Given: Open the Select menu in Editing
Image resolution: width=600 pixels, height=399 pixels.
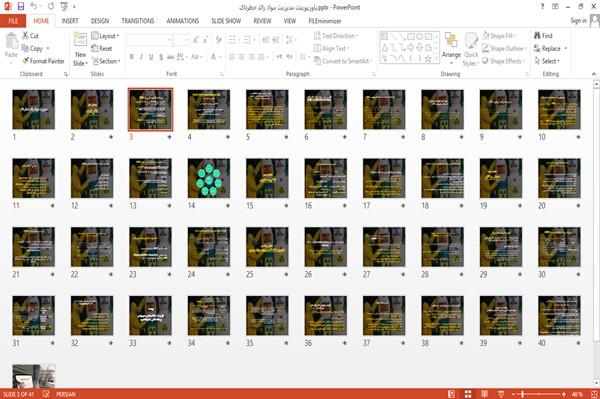Looking at the screenshot, I should click(x=547, y=61).
